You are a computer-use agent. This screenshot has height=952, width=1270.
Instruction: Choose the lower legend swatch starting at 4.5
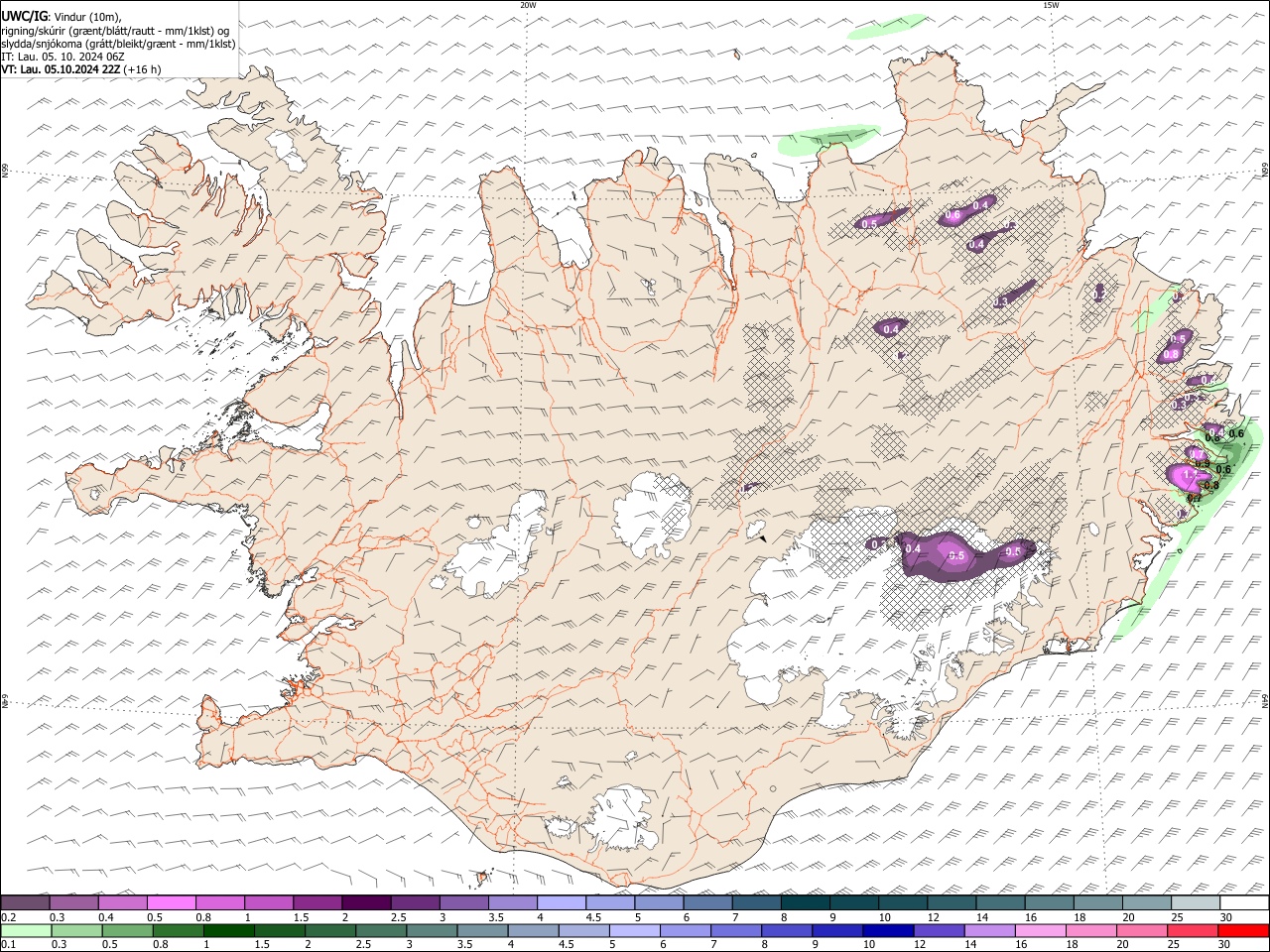[x=583, y=931]
